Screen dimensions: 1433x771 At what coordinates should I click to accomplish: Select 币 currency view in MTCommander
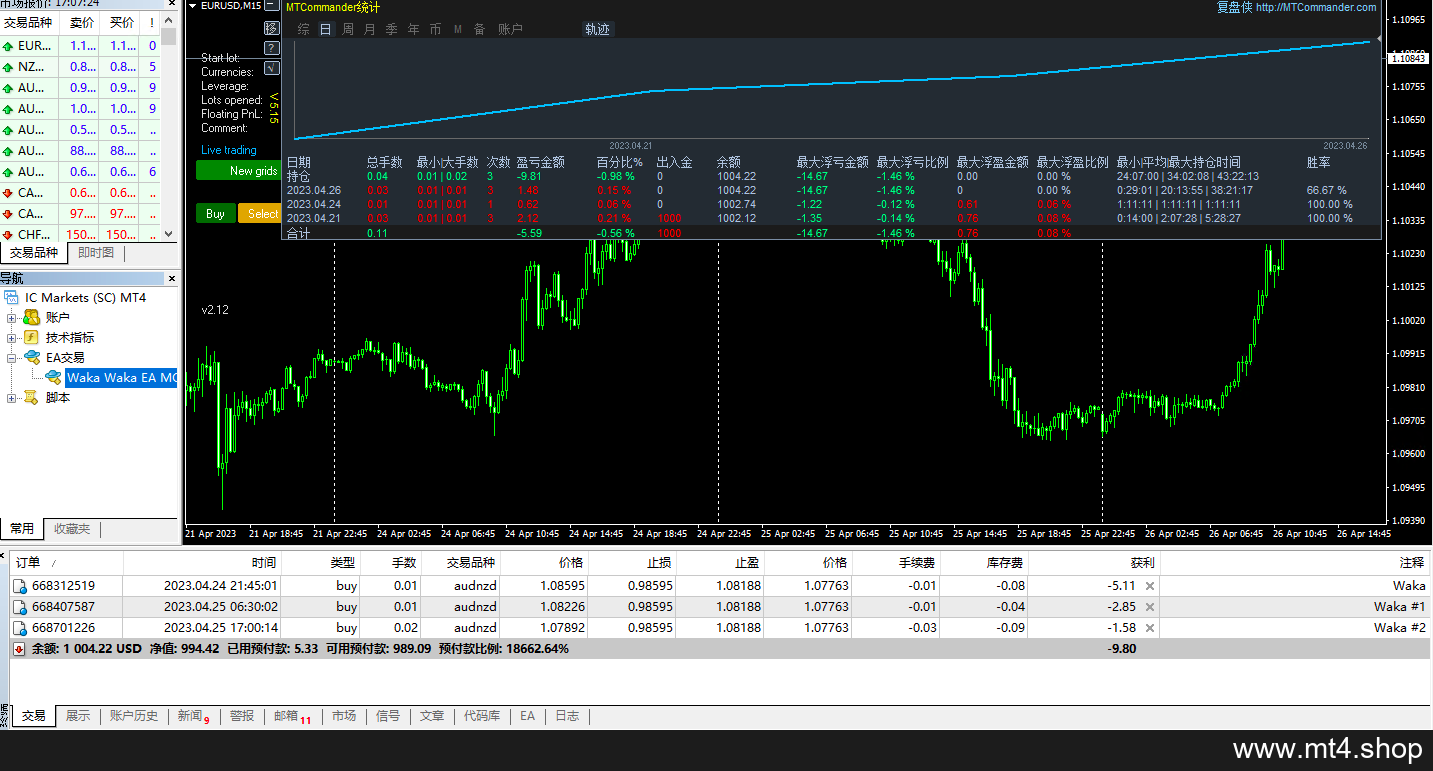click(435, 29)
